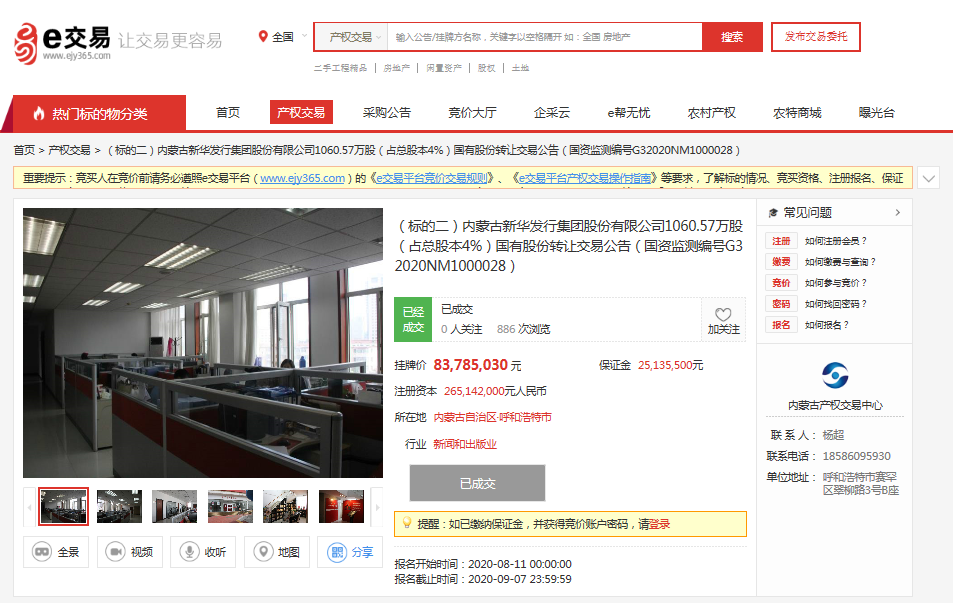Open the 地图 map view

coord(277,552)
